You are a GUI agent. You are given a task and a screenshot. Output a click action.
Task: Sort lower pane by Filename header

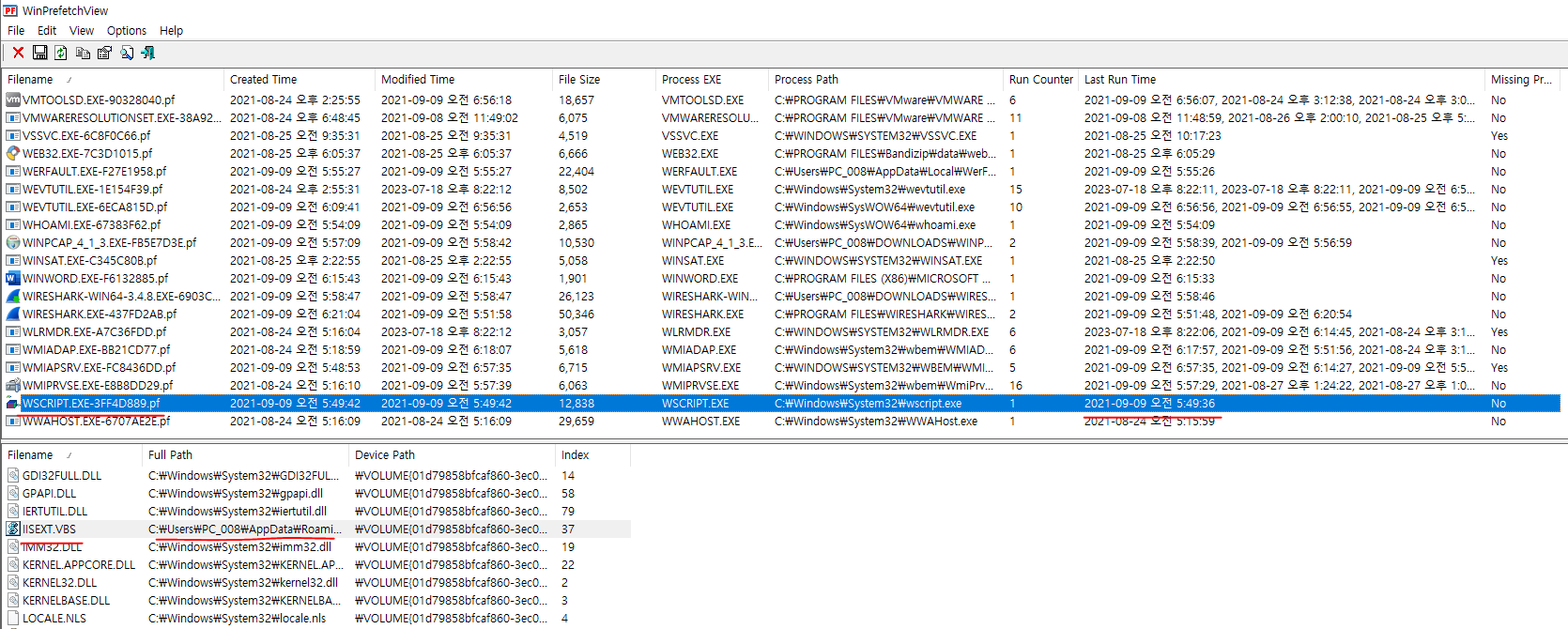(71, 455)
